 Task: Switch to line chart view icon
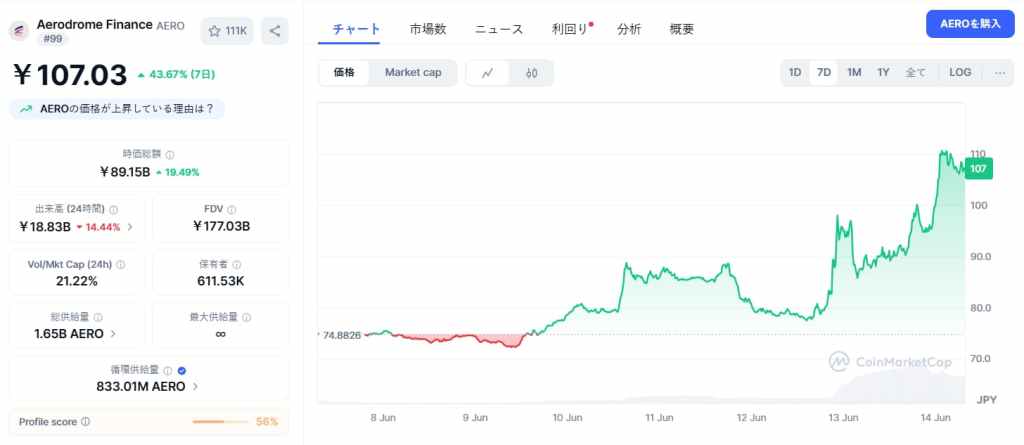[487, 73]
